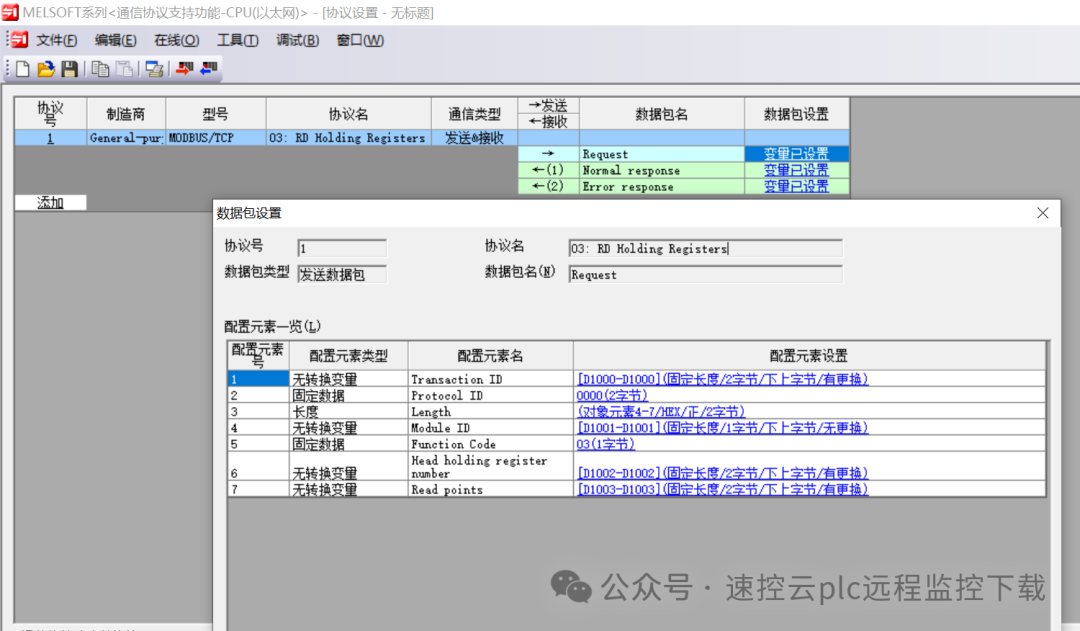Click the Copy toolbar icon
The width and height of the screenshot is (1080, 631).
coord(101,69)
